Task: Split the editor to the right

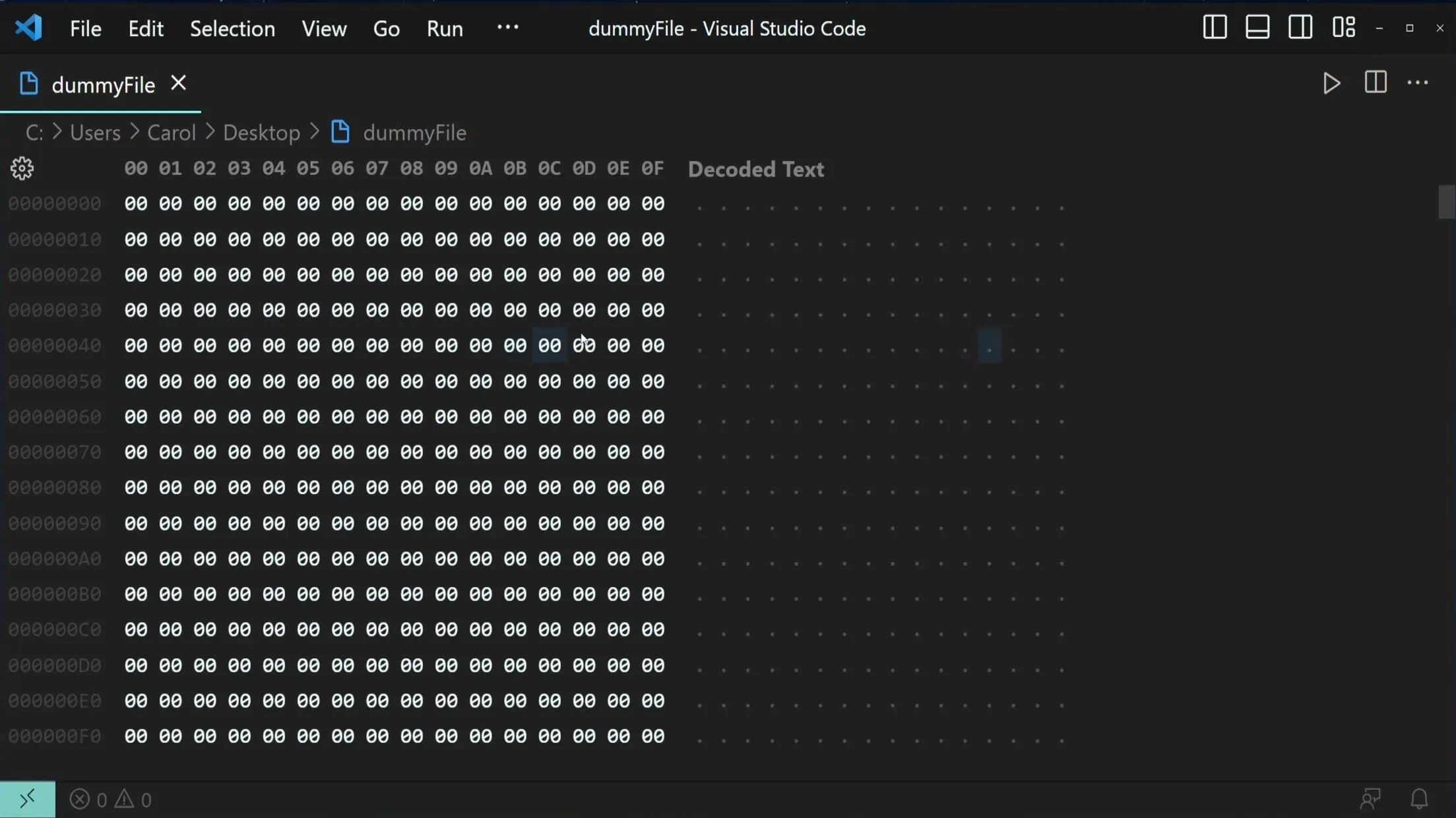Action: pos(1376,83)
